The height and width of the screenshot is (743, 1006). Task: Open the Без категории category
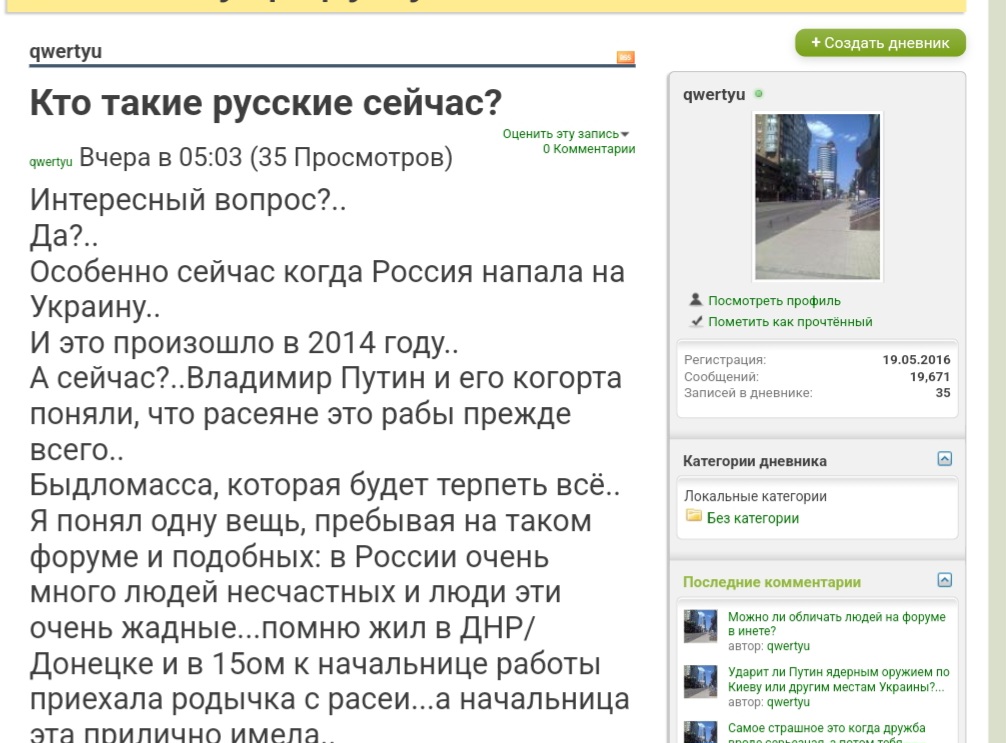[752, 518]
